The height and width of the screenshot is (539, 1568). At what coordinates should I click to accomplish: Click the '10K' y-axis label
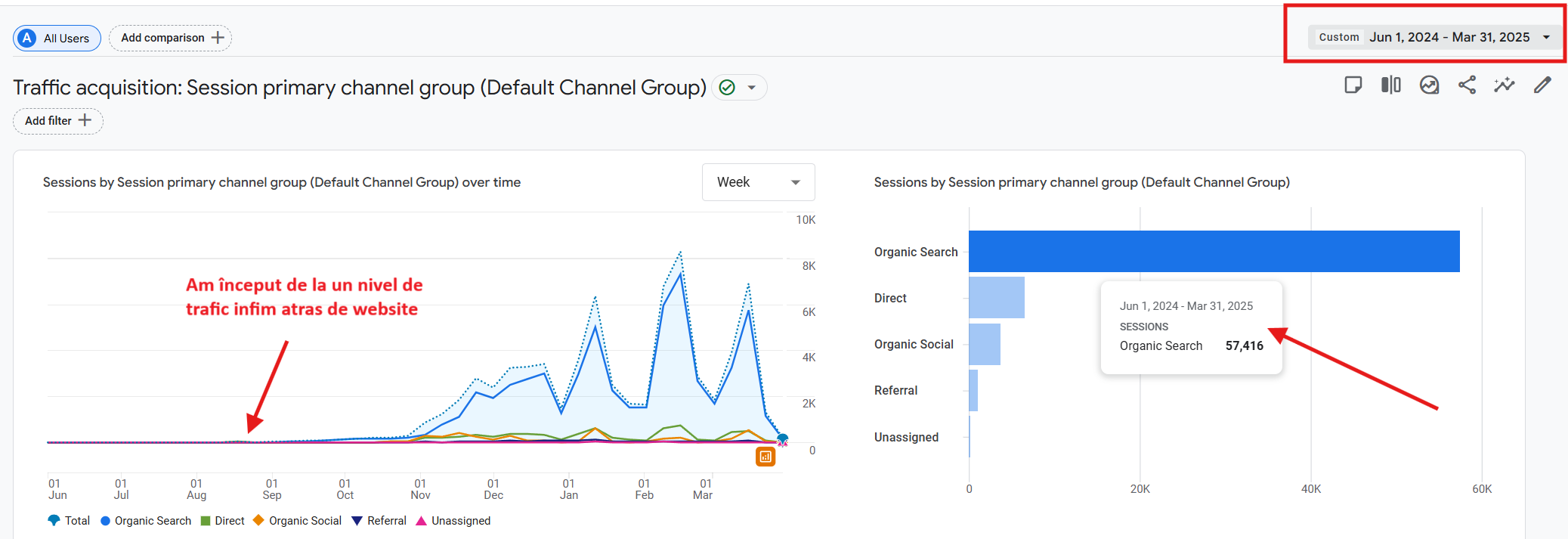point(806,220)
